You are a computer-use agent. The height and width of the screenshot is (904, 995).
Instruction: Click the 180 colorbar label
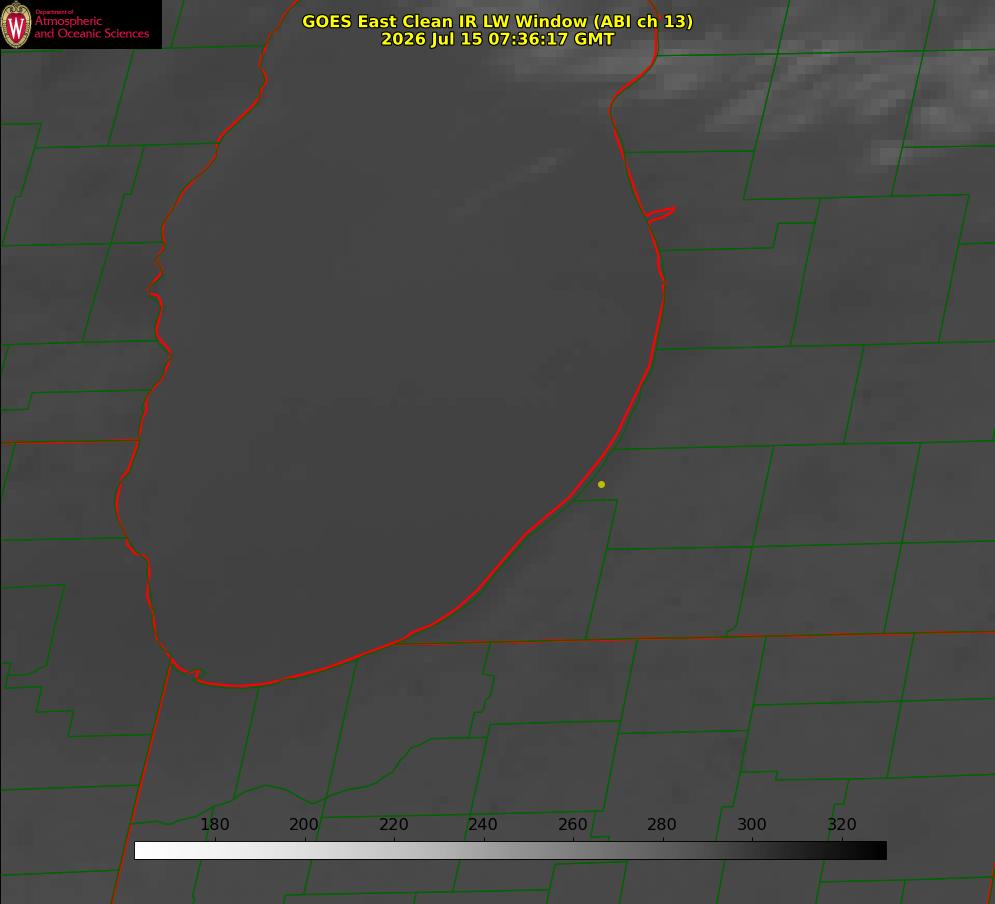click(214, 824)
